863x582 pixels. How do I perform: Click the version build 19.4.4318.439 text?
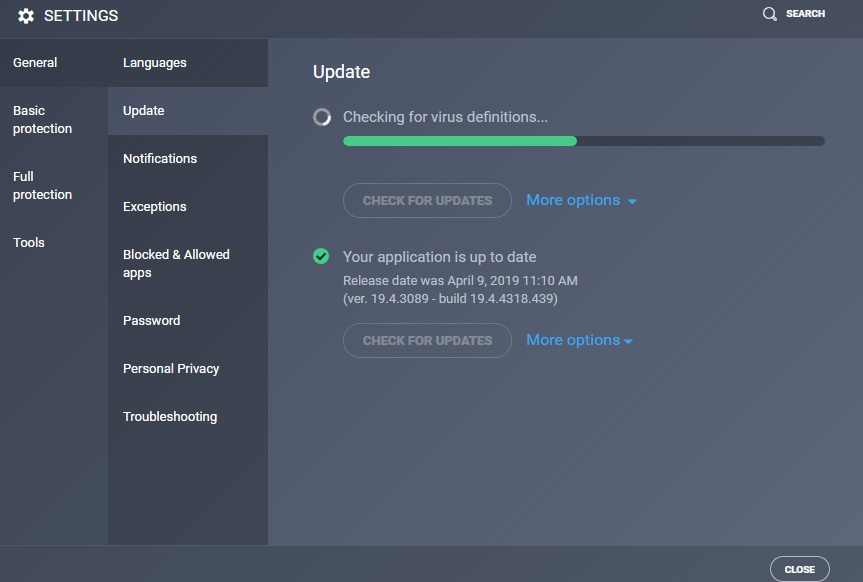(x=450, y=298)
